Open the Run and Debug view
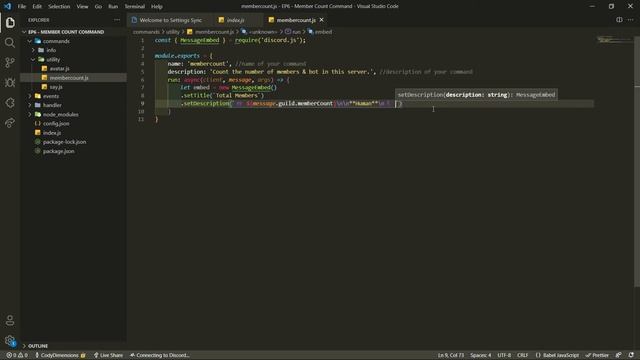The image size is (640, 360). coord(10,82)
